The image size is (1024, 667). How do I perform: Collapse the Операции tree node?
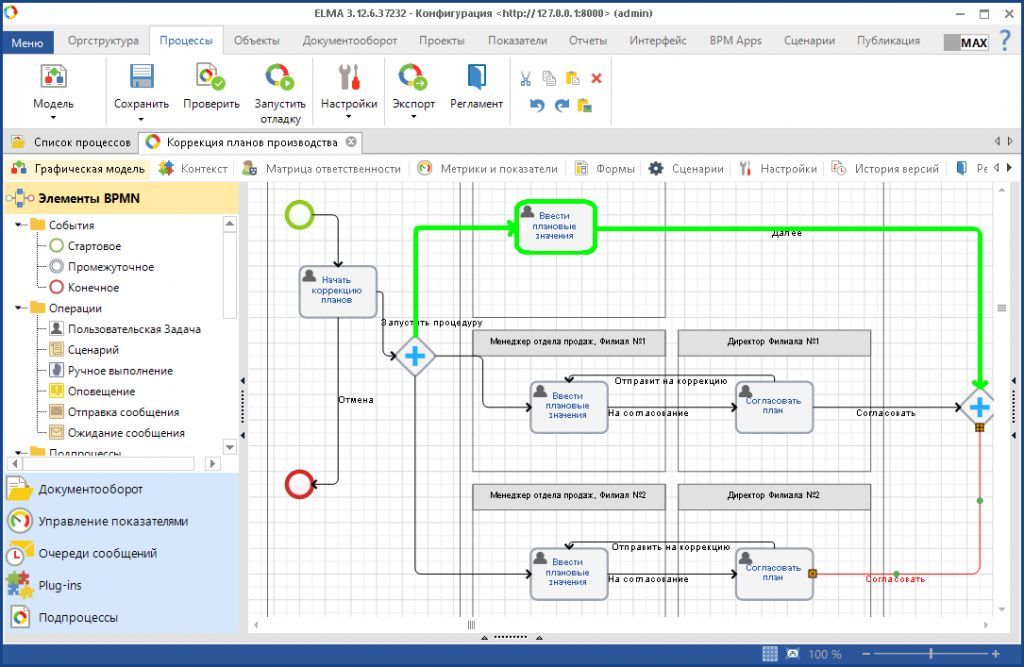19,308
